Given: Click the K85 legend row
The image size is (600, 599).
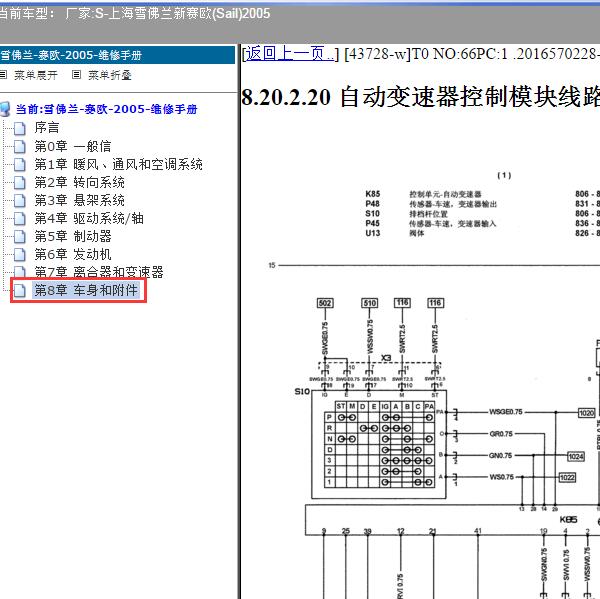Looking at the screenshot, I should point(482,194).
